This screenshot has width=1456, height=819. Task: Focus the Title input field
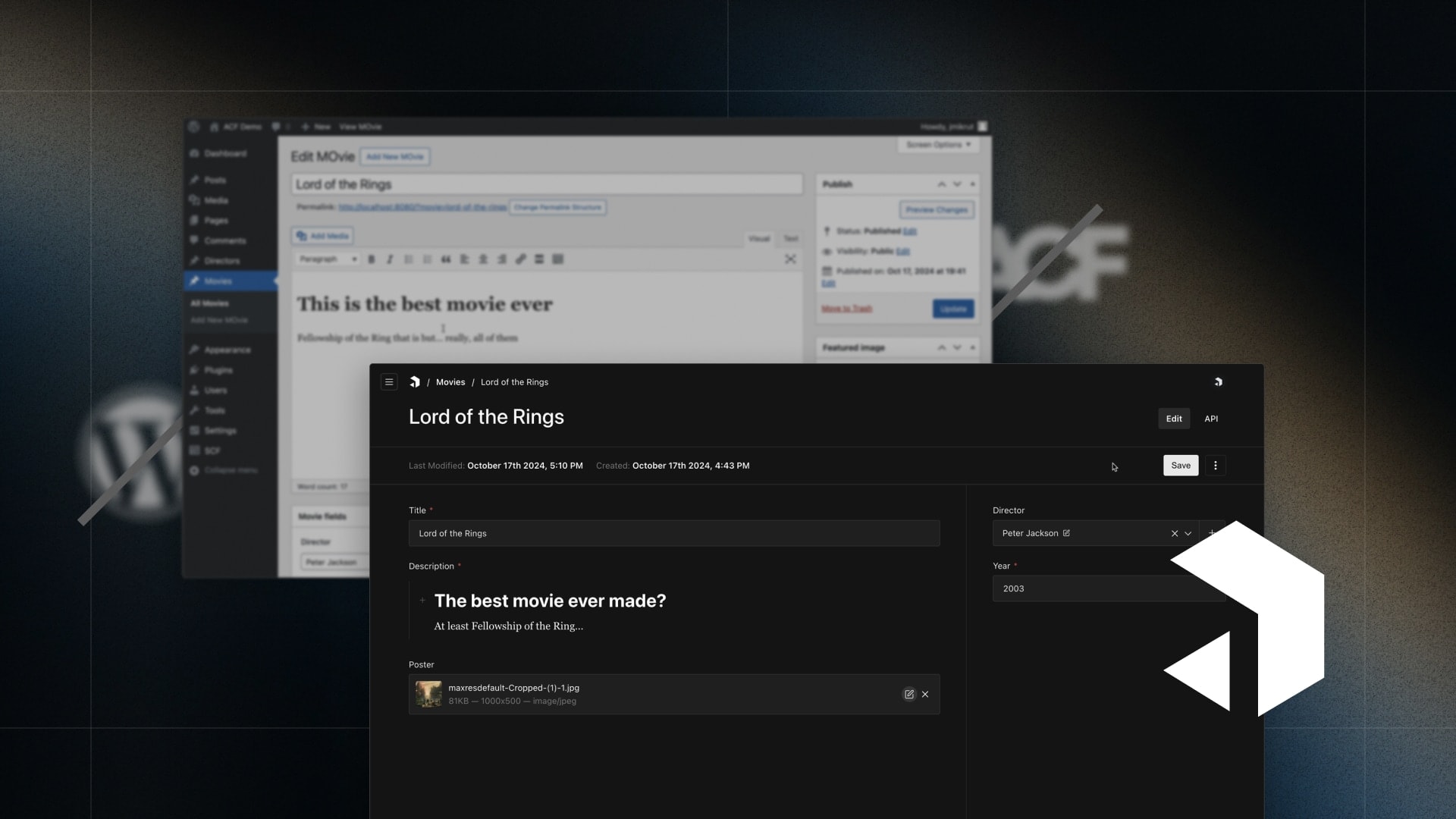674,533
